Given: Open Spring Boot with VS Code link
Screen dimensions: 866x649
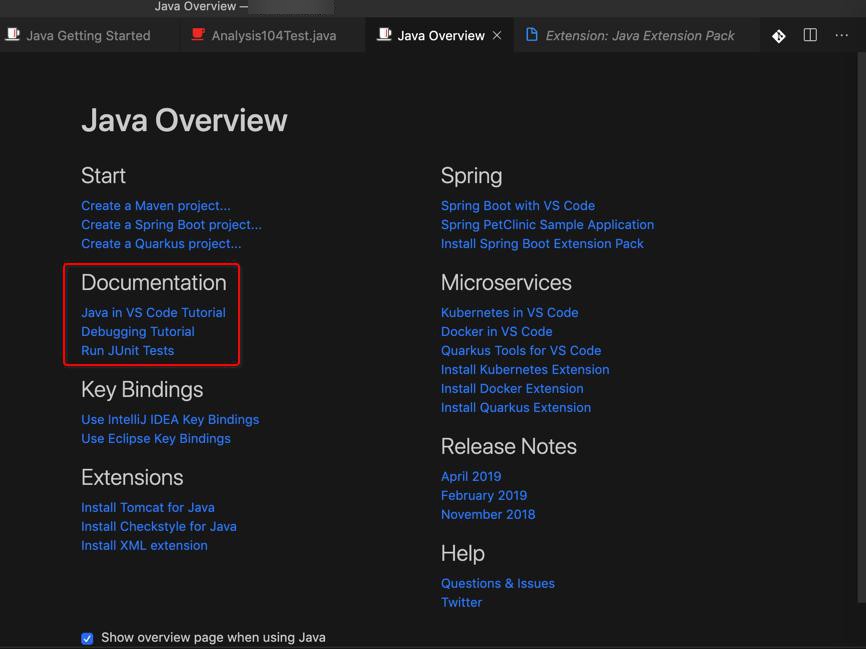Looking at the screenshot, I should point(518,206).
